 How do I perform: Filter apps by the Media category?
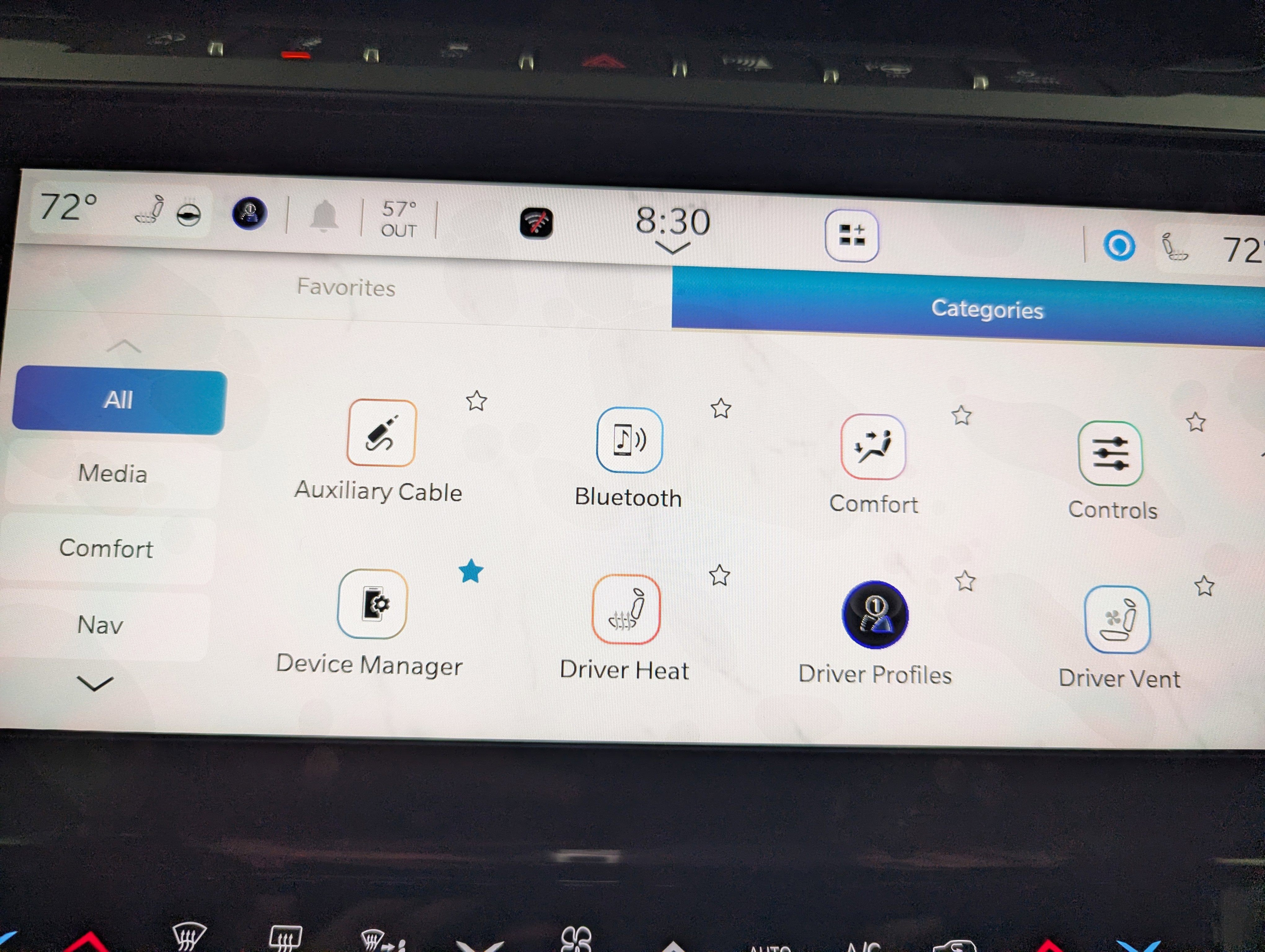click(x=113, y=474)
